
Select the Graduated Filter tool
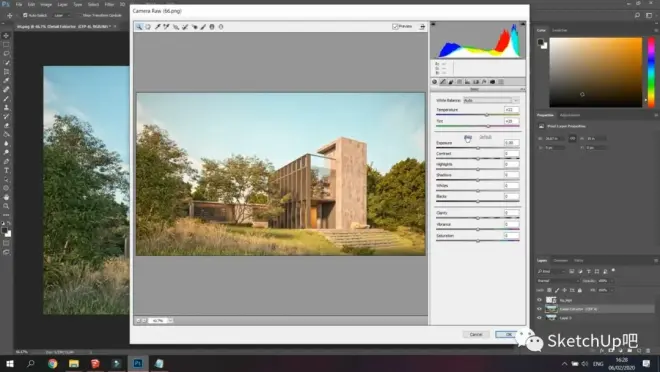(x=212, y=27)
